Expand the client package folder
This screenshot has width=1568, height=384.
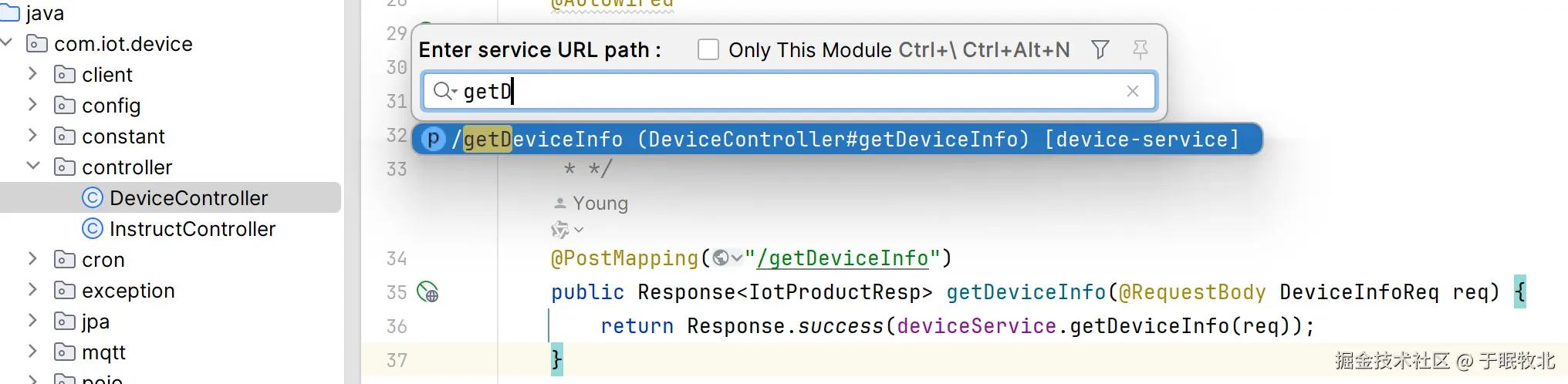[x=33, y=74]
